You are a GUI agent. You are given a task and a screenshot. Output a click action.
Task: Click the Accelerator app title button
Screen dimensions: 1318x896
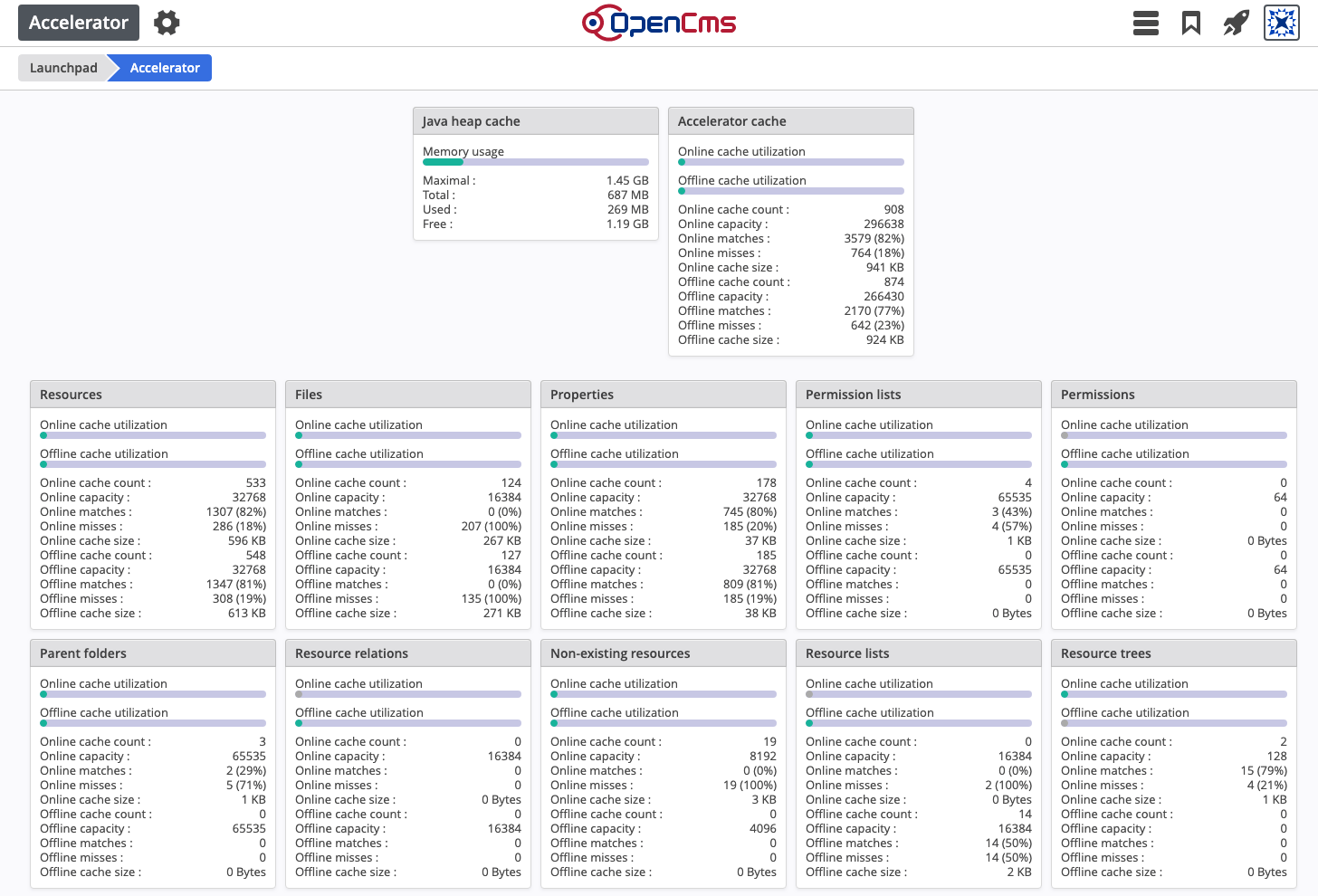[x=79, y=23]
